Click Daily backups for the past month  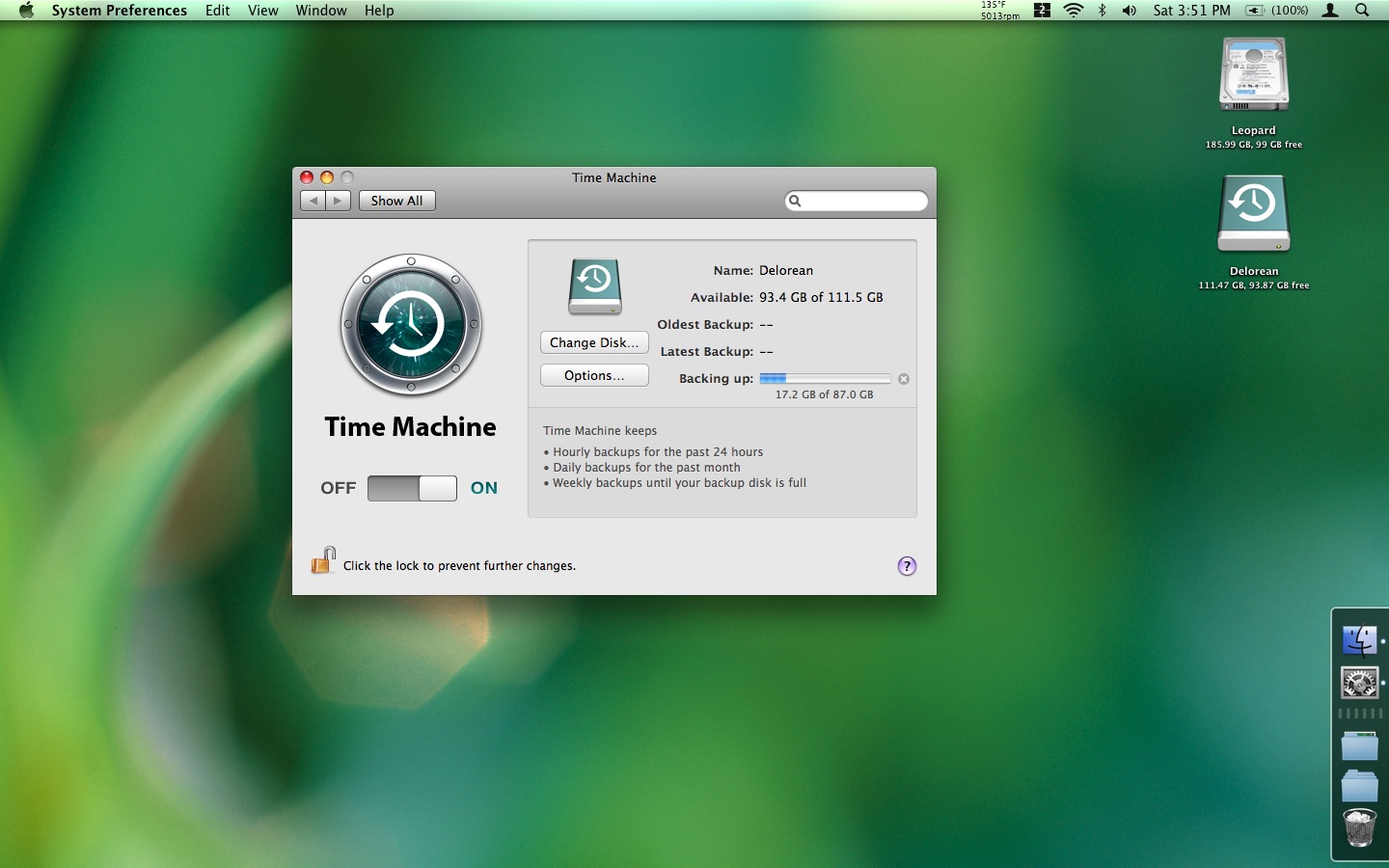646,467
